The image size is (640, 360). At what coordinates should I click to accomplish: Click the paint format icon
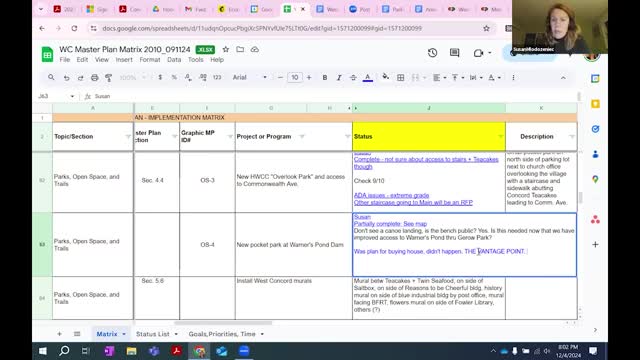109,78
